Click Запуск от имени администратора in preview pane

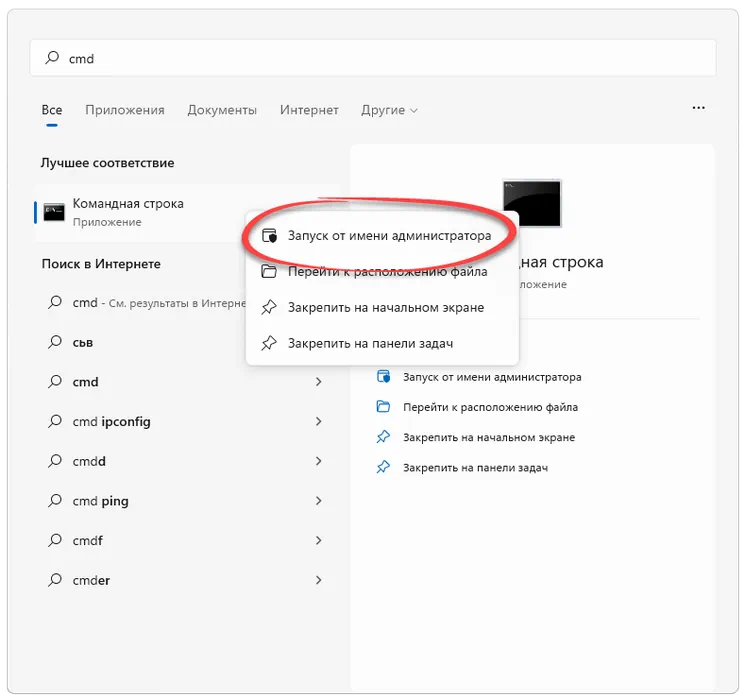tap(492, 377)
